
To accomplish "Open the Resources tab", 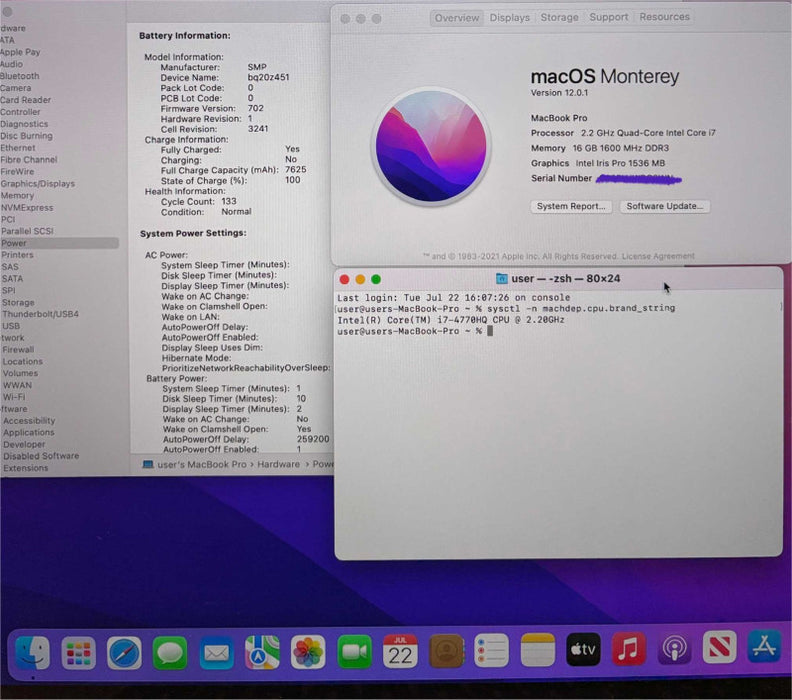I will click(x=664, y=17).
